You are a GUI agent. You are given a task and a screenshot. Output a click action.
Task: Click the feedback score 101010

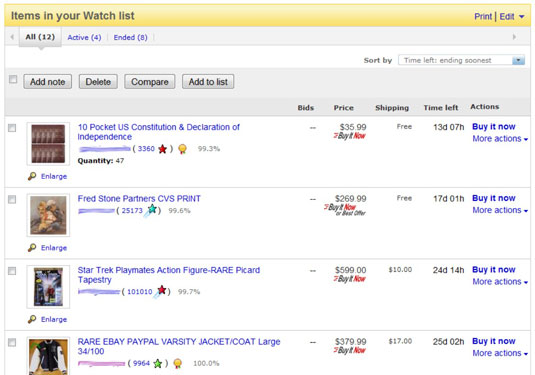pos(140,292)
